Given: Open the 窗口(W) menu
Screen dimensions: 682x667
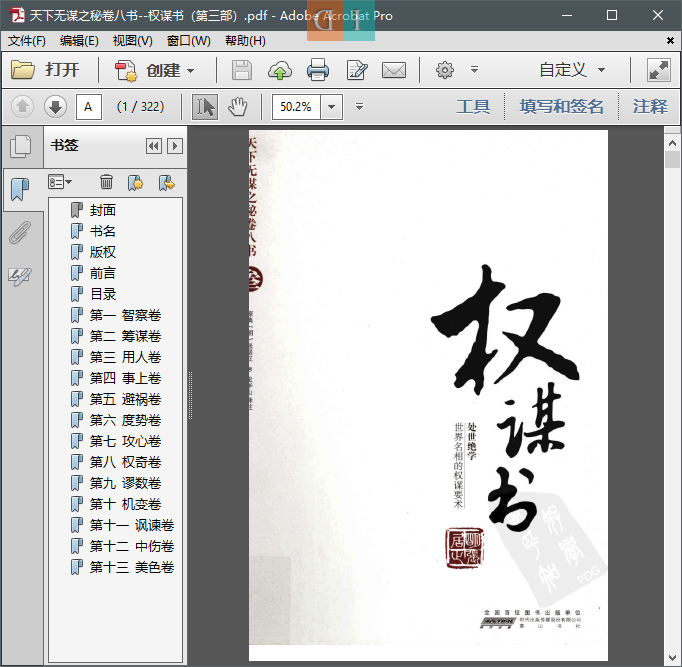Looking at the screenshot, I should 189,41.
